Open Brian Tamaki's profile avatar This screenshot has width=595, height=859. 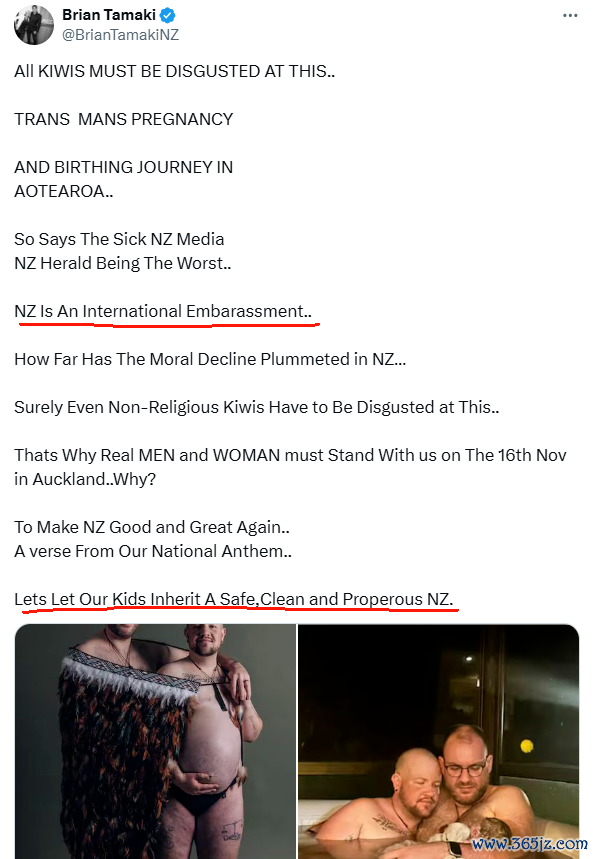pos(34,25)
